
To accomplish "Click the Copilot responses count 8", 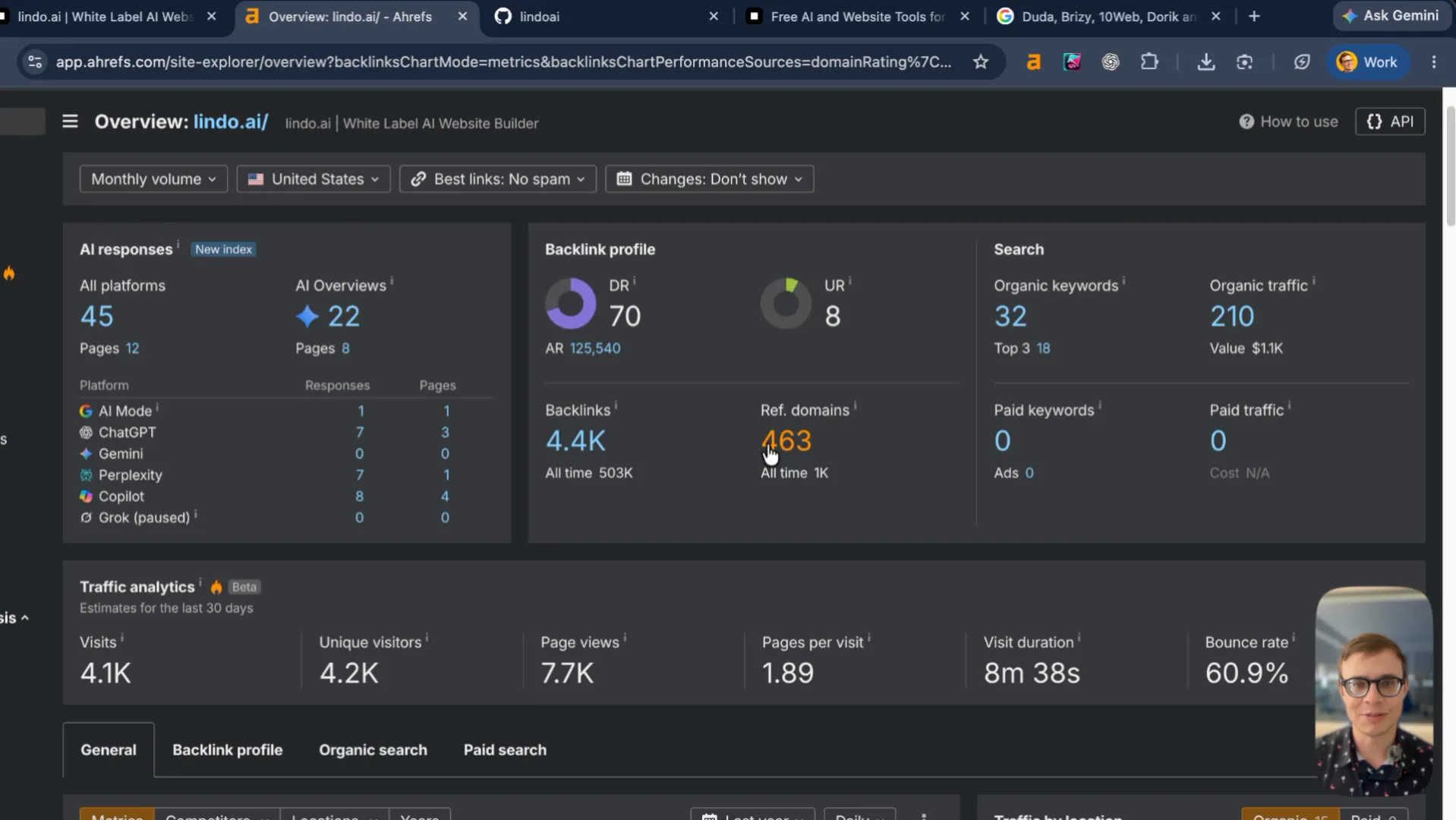I will [x=360, y=496].
